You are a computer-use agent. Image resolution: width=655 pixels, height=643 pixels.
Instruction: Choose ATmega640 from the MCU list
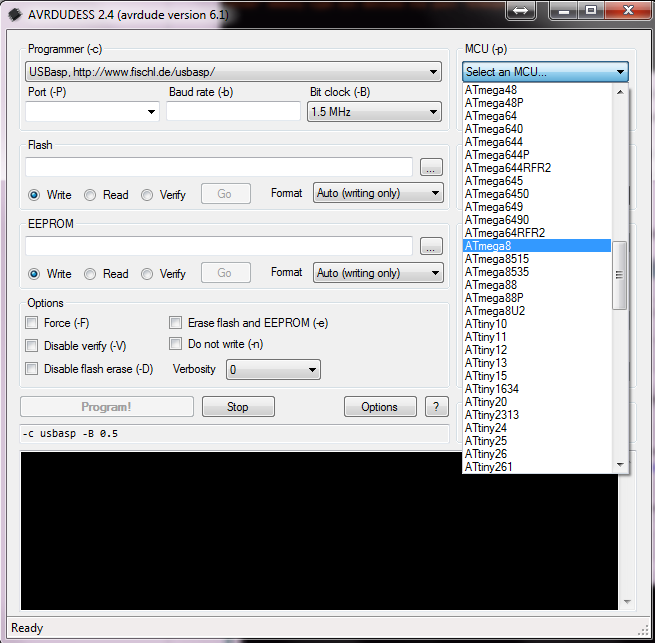[x=537, y=129]
